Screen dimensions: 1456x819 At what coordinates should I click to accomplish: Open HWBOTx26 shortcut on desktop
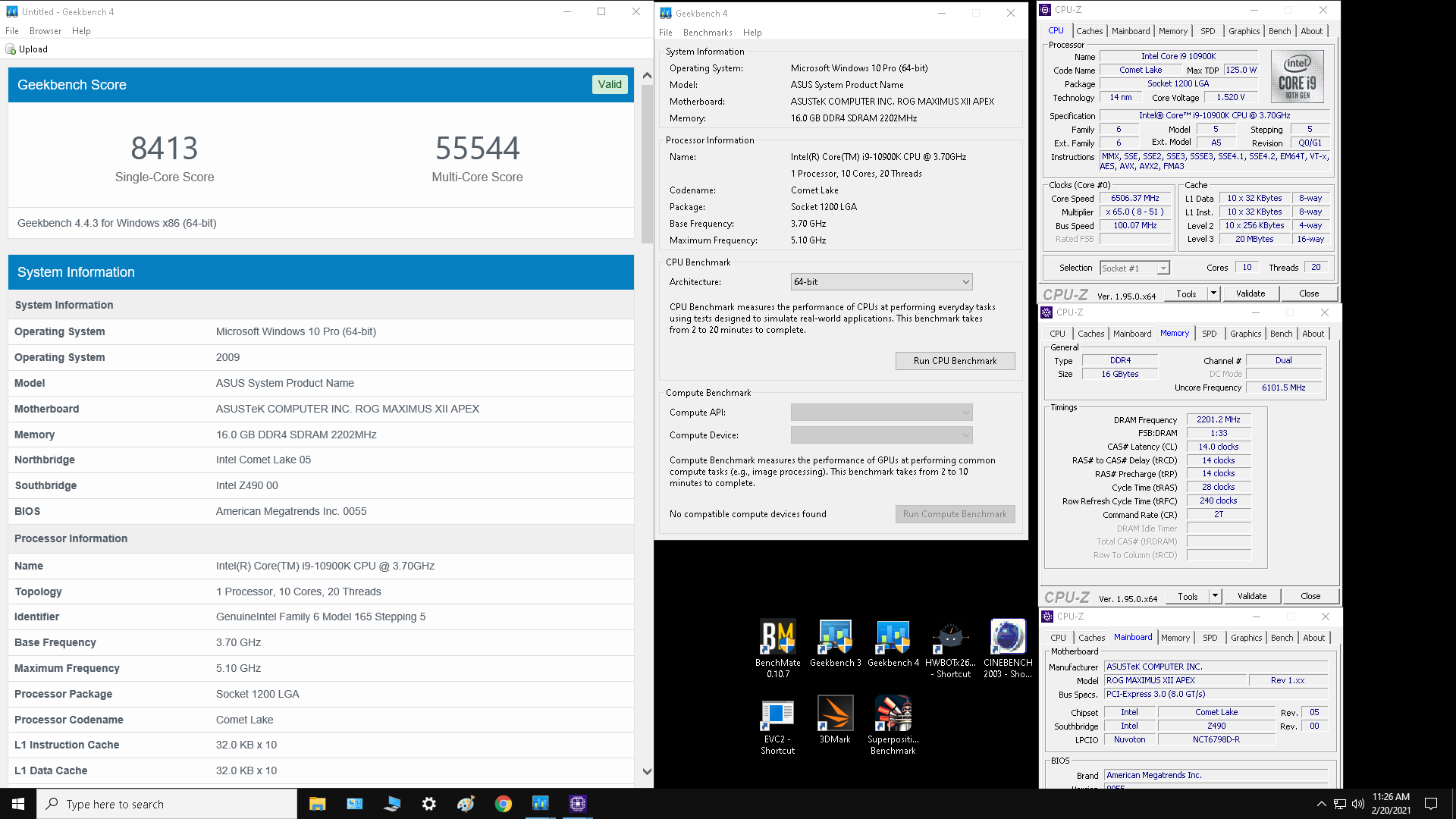[x=950, y=648]
